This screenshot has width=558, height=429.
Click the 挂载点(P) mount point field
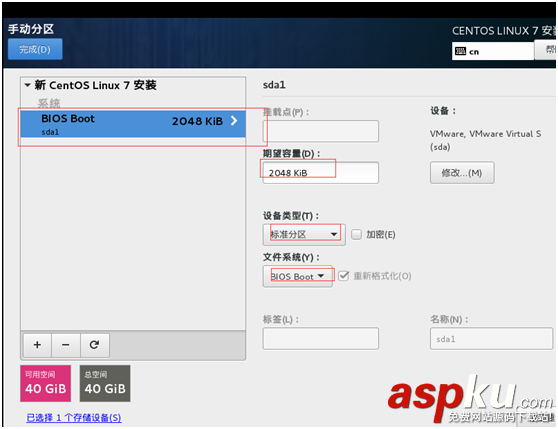point(320,131)
